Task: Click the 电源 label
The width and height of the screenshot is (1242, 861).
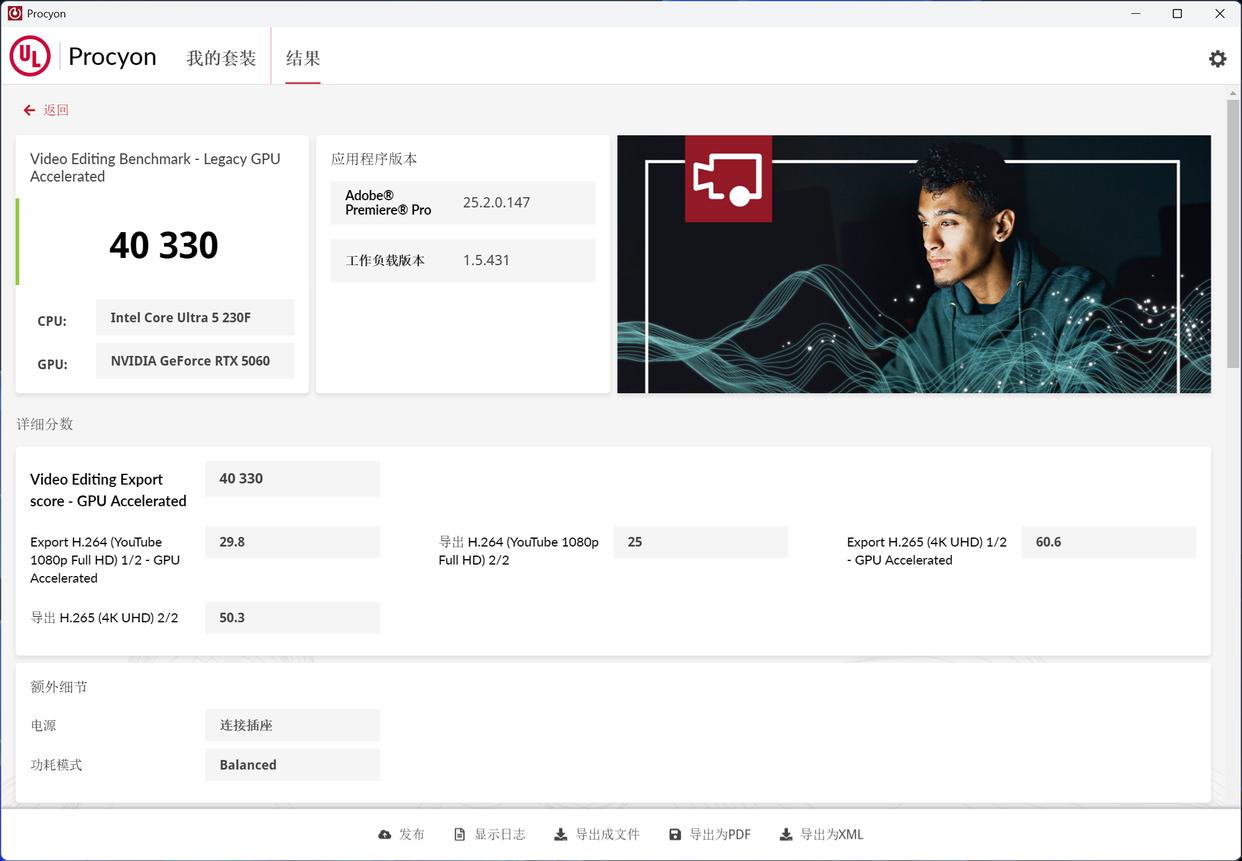Action: click(x=43, y=725)
